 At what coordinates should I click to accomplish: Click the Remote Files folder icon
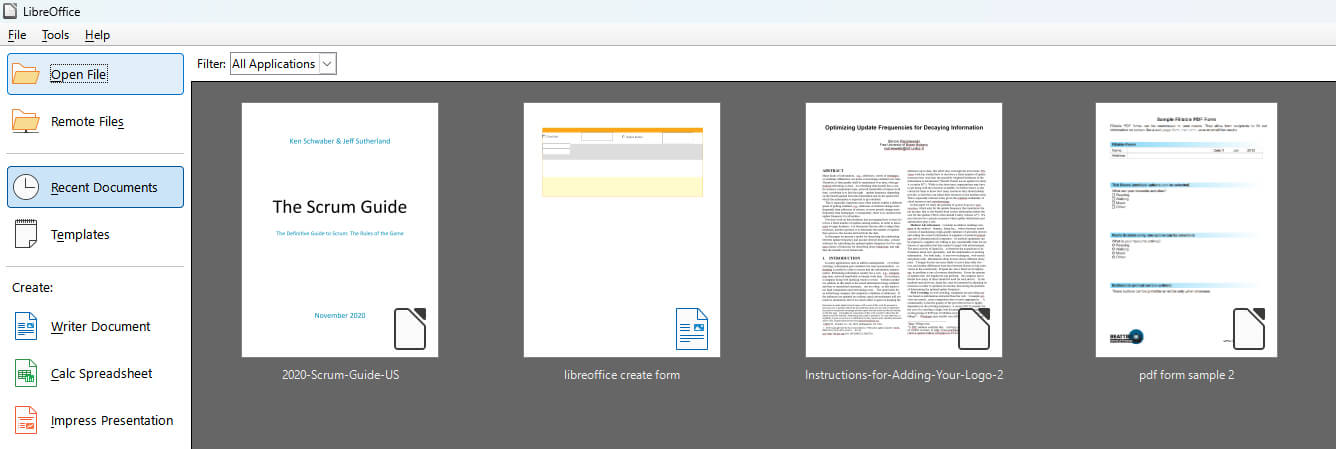coord(26,121)
